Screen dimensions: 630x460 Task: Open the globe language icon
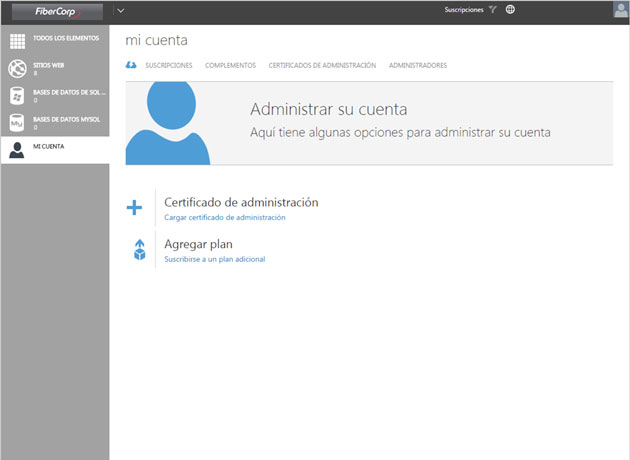(510, 10)
